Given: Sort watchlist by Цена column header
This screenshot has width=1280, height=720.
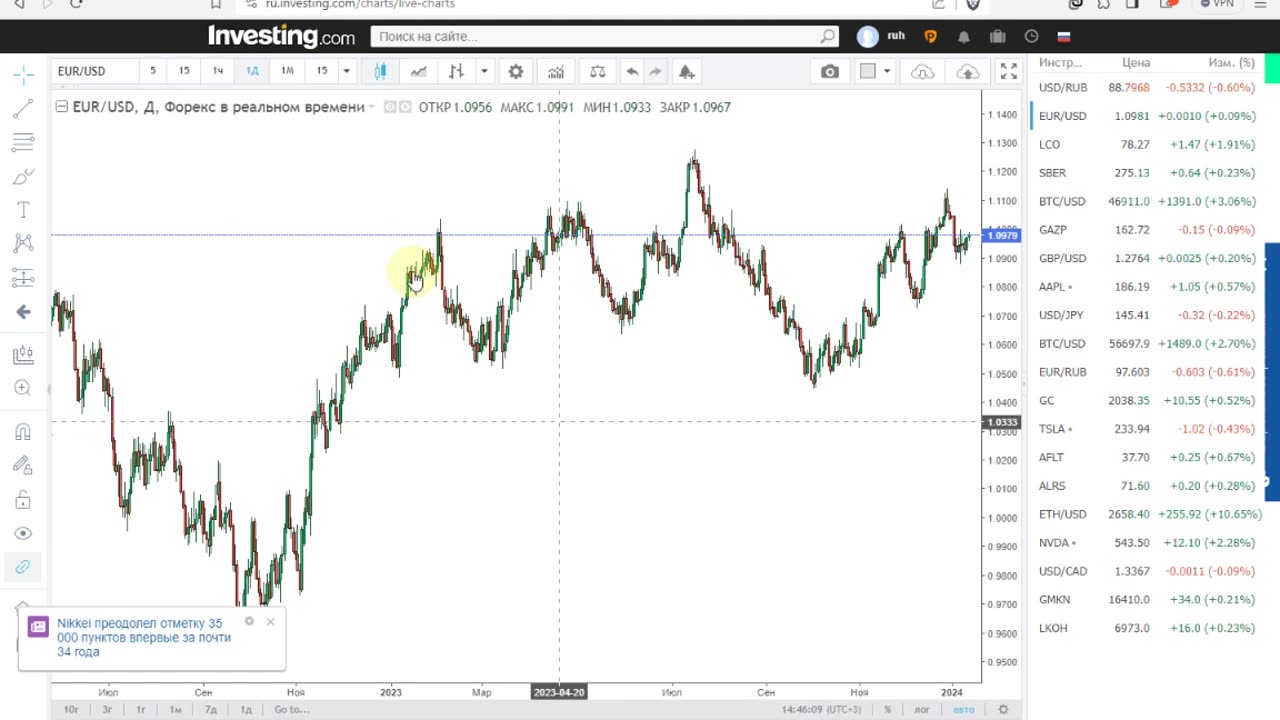Looking at the screenshot, I should (x=1136, y=62).
